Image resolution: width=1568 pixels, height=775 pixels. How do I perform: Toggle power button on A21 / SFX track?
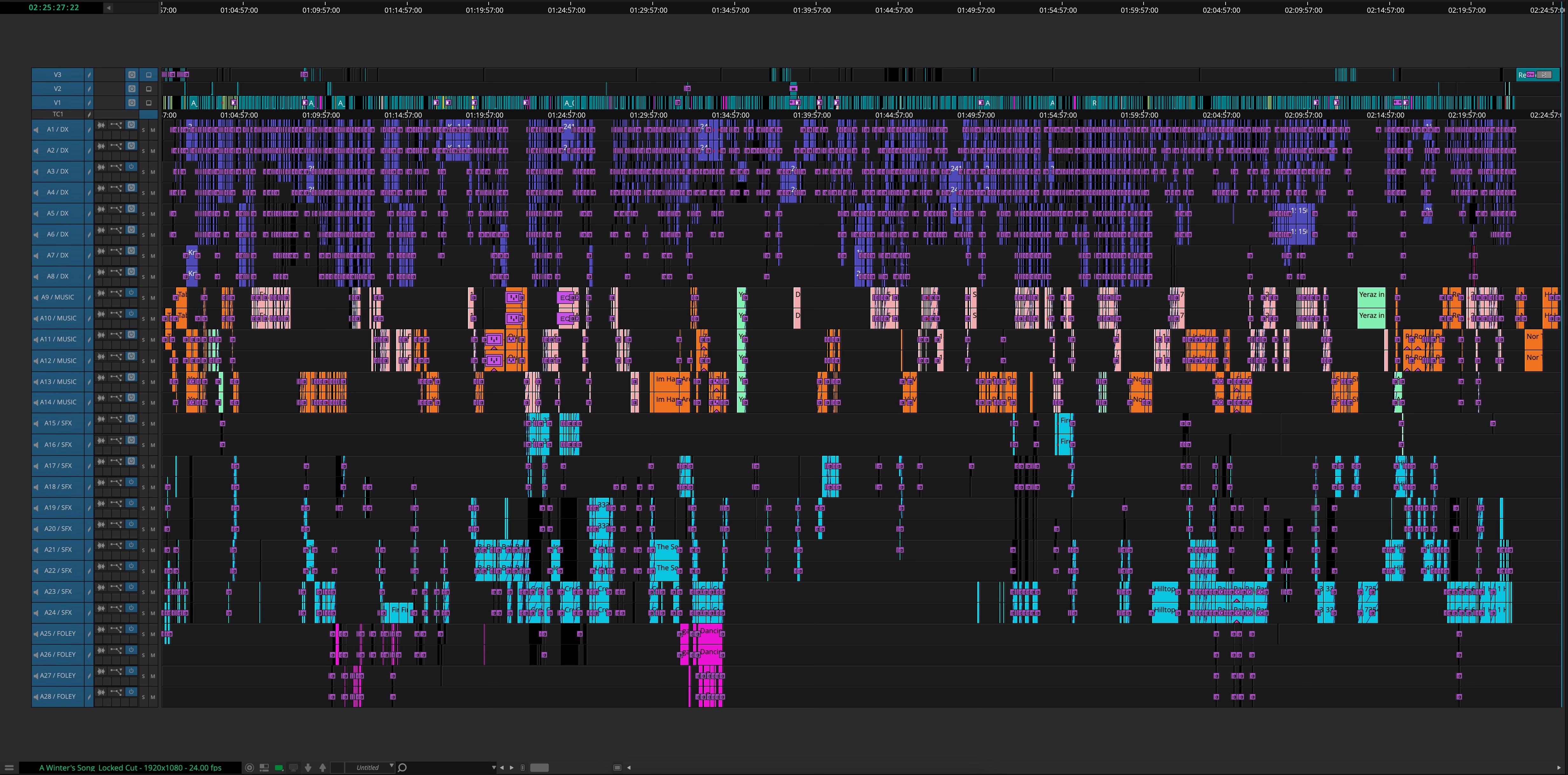[131, 545]
